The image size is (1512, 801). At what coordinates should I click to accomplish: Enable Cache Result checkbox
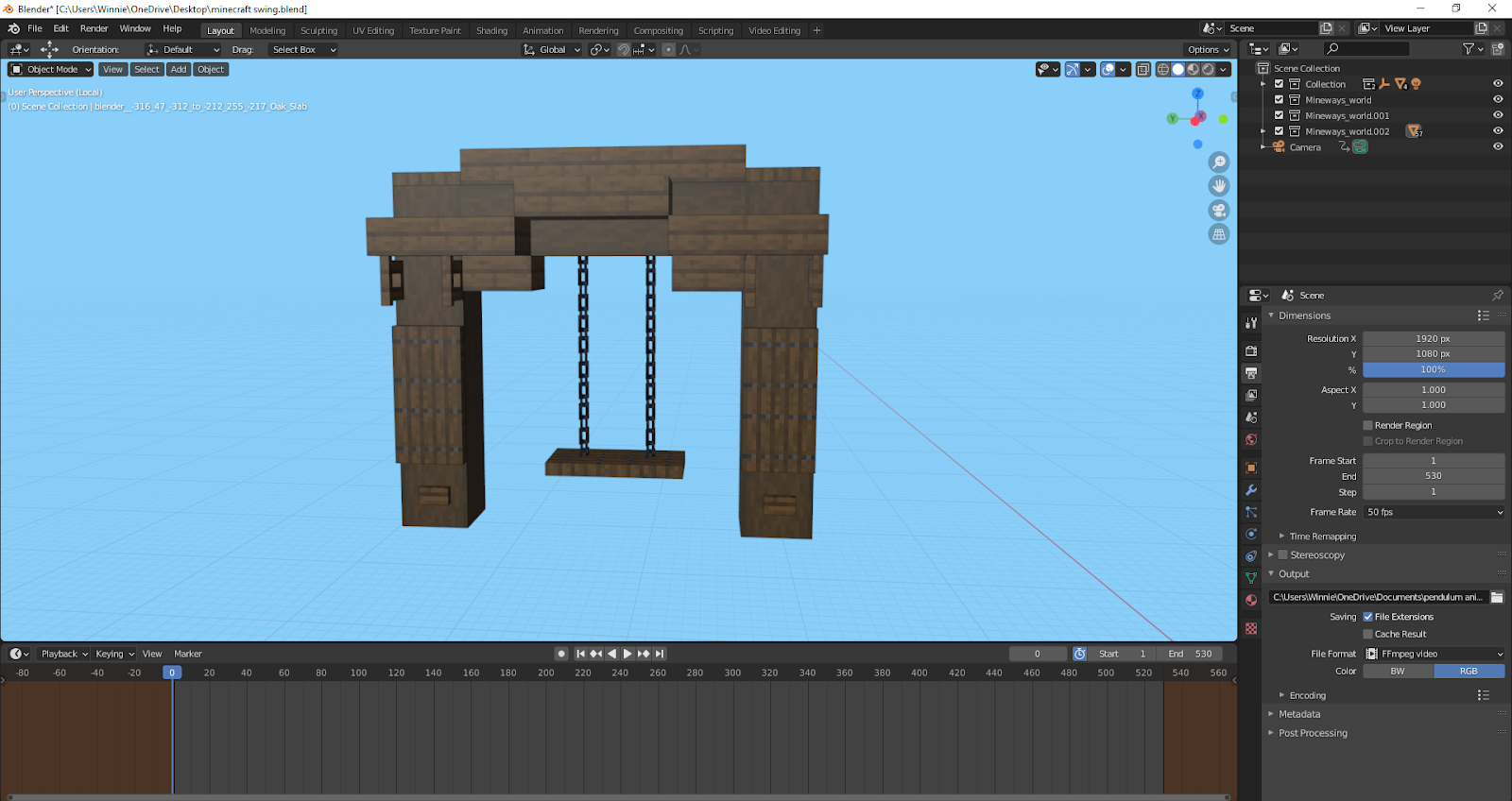coord(1367,634)
